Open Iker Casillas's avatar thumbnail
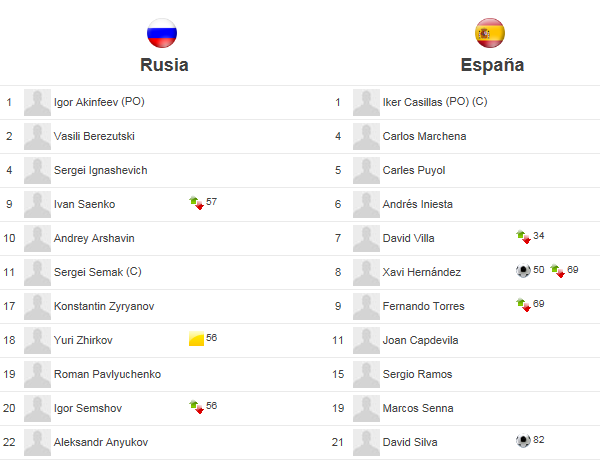 (x=366, y=103)
